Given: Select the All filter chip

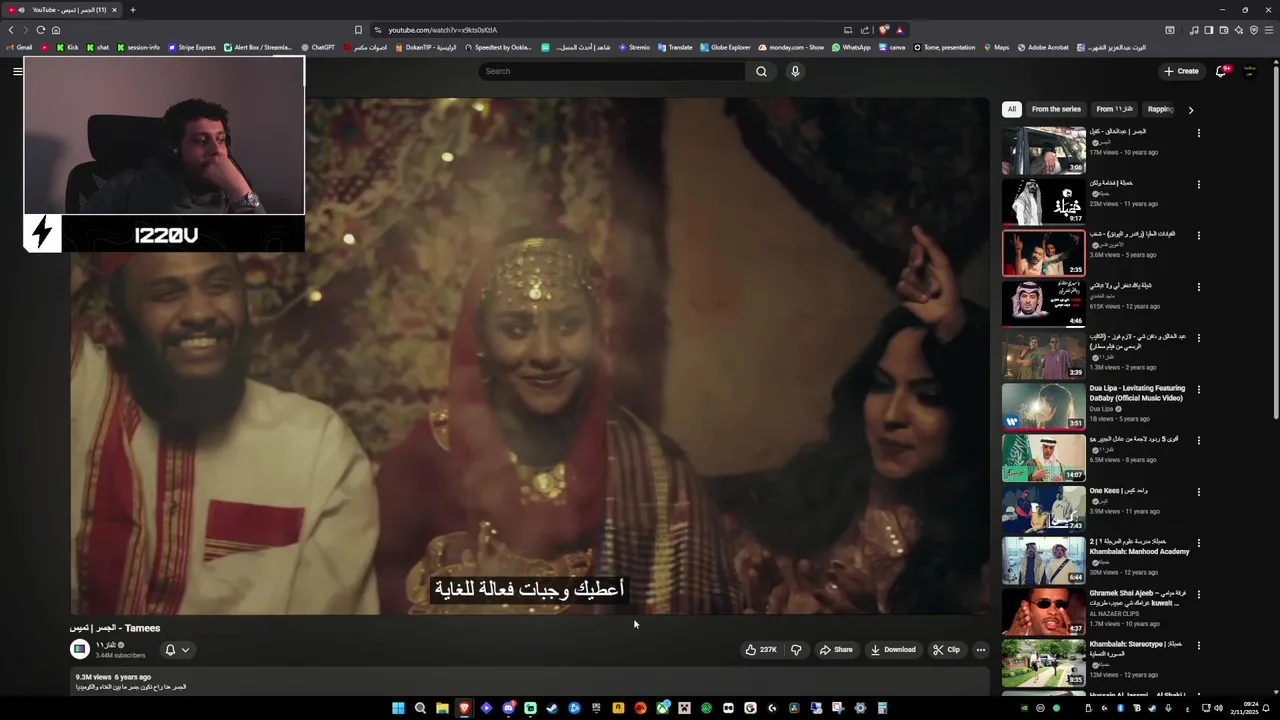Looking at the screenshot, I should click(1012, 109).
